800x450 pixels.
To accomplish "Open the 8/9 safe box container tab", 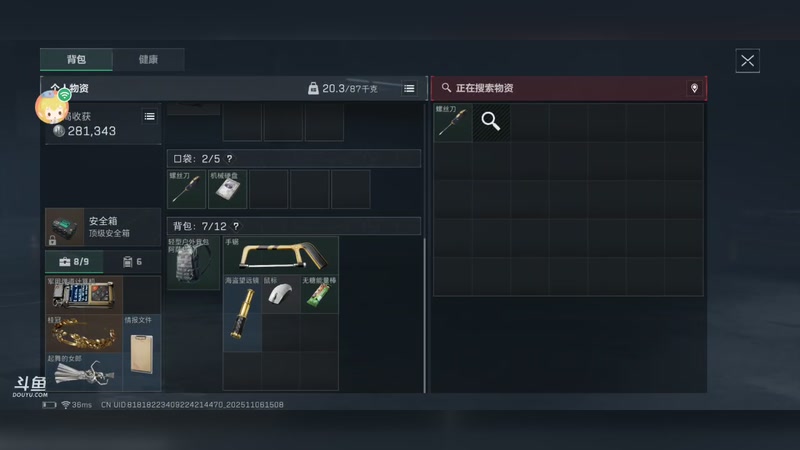I will tap(74, 262).
